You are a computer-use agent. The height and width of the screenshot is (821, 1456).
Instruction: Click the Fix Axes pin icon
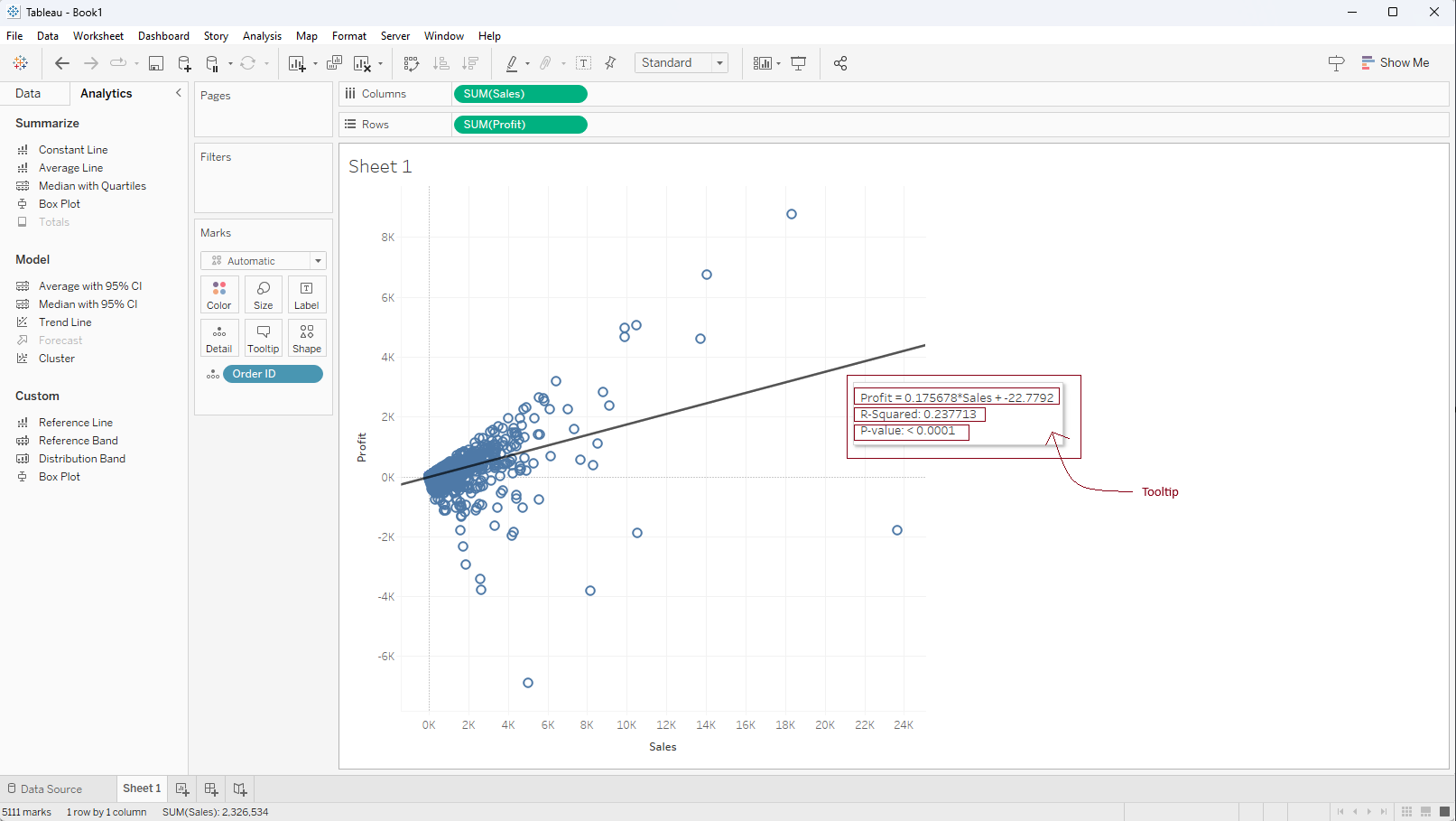[611, 63]
